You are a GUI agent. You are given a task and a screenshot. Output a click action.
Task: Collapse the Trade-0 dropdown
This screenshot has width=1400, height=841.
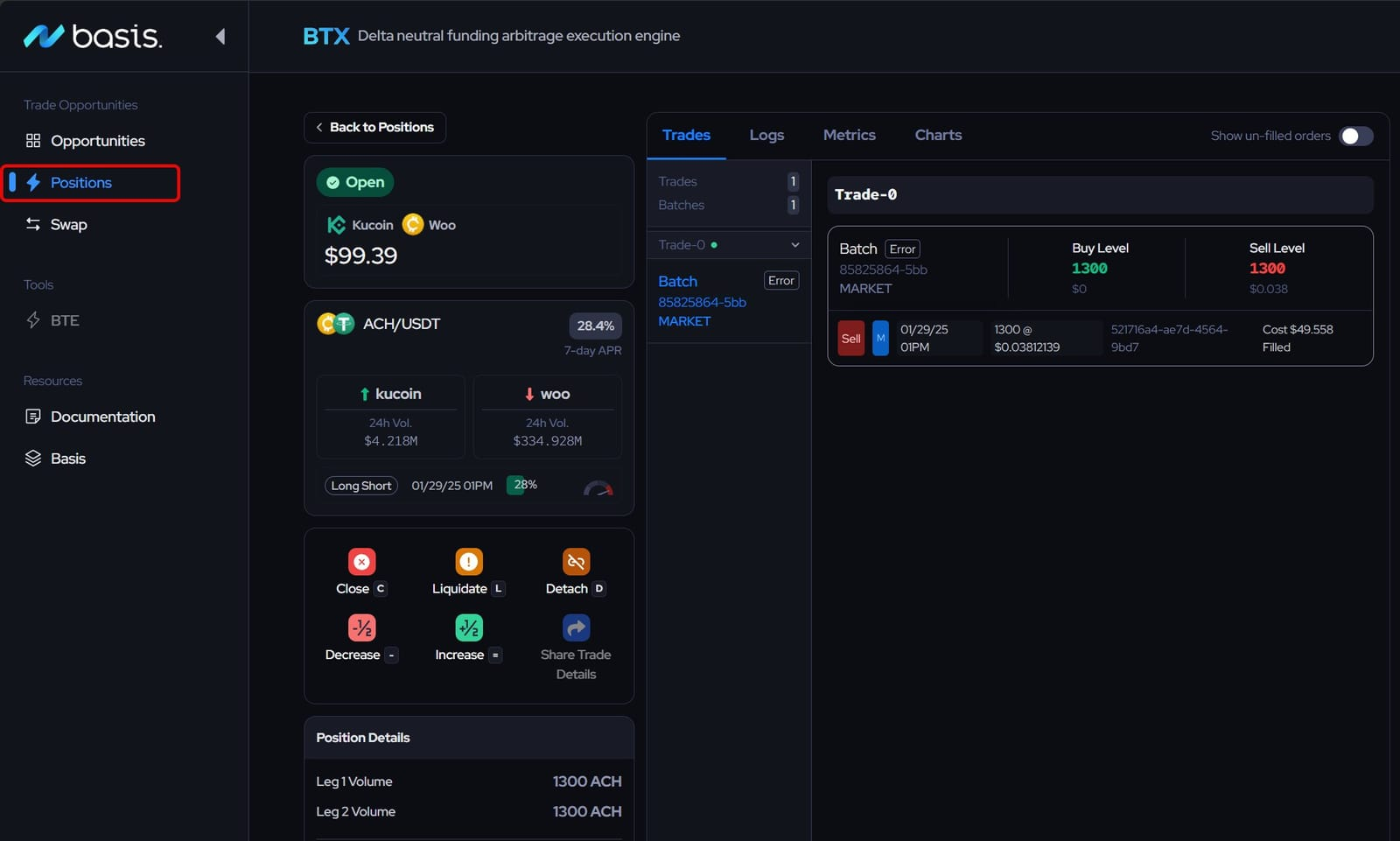point(794,245)
